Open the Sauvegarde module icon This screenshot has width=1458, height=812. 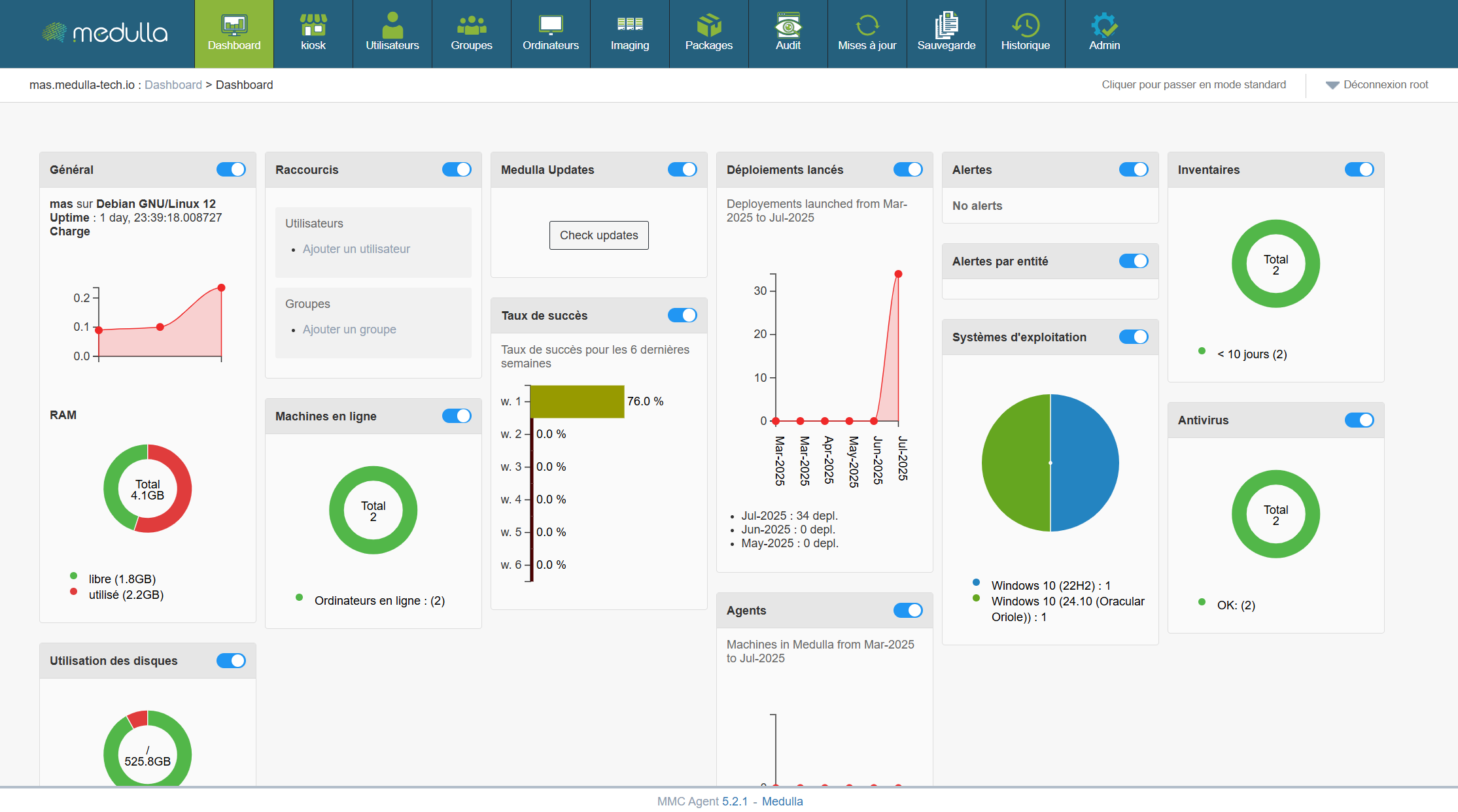tap(946, 33)
